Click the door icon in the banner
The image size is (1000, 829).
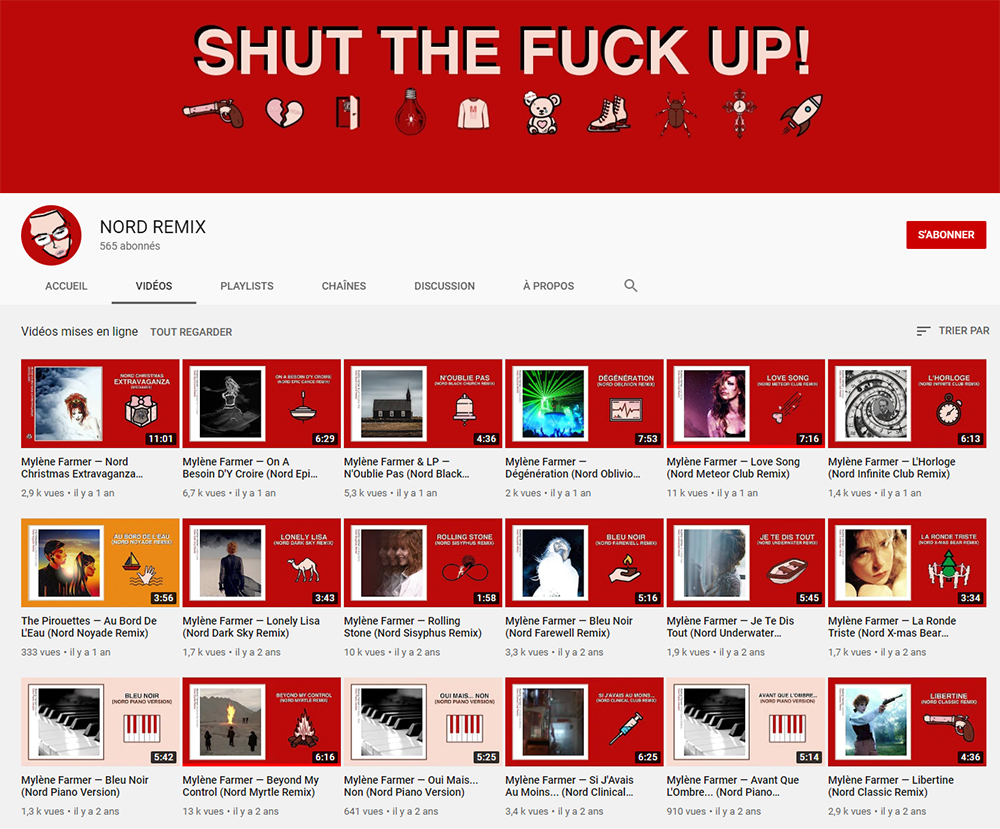click(x=348, y=112)
